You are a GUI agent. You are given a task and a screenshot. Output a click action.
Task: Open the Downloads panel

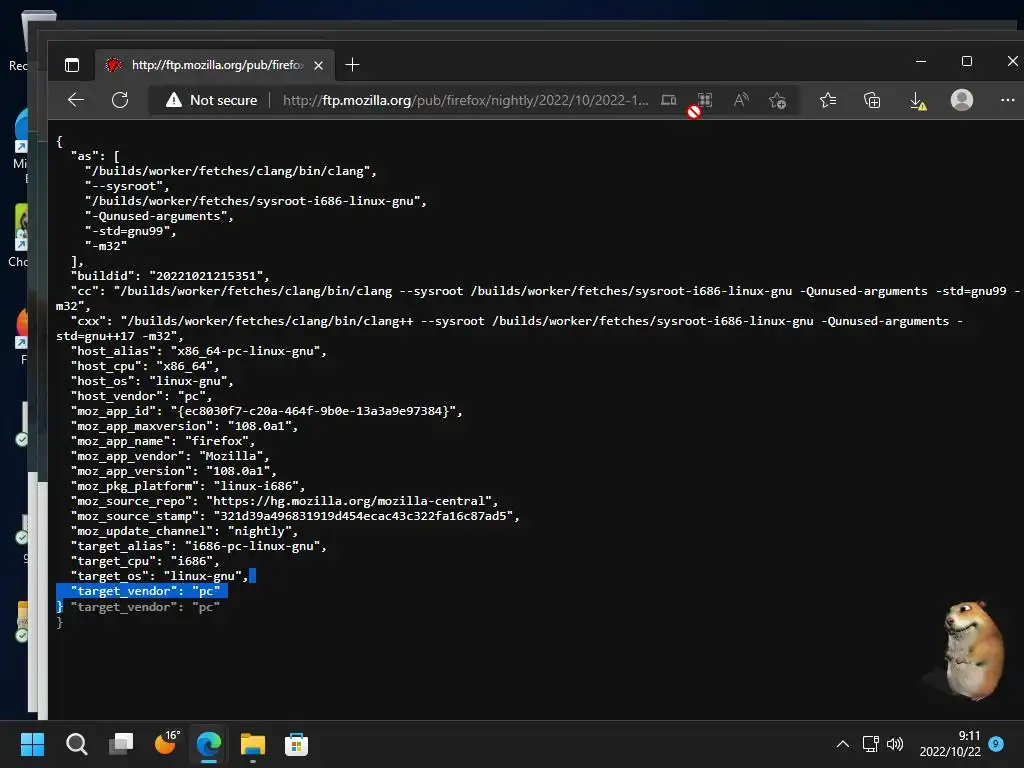[918, 100]
